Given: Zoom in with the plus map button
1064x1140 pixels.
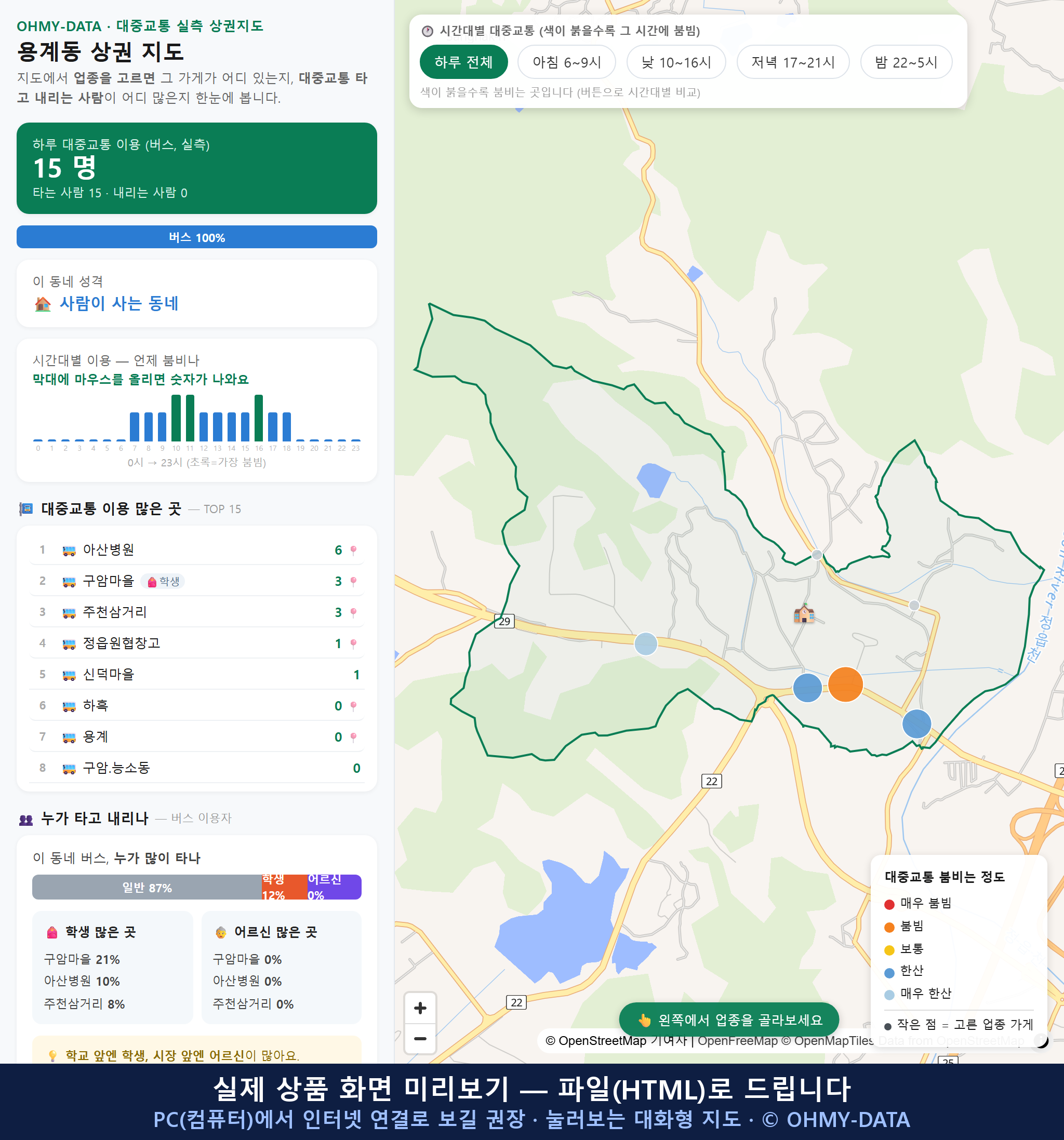Looking at the screenshot, I should pos(420,1008).
